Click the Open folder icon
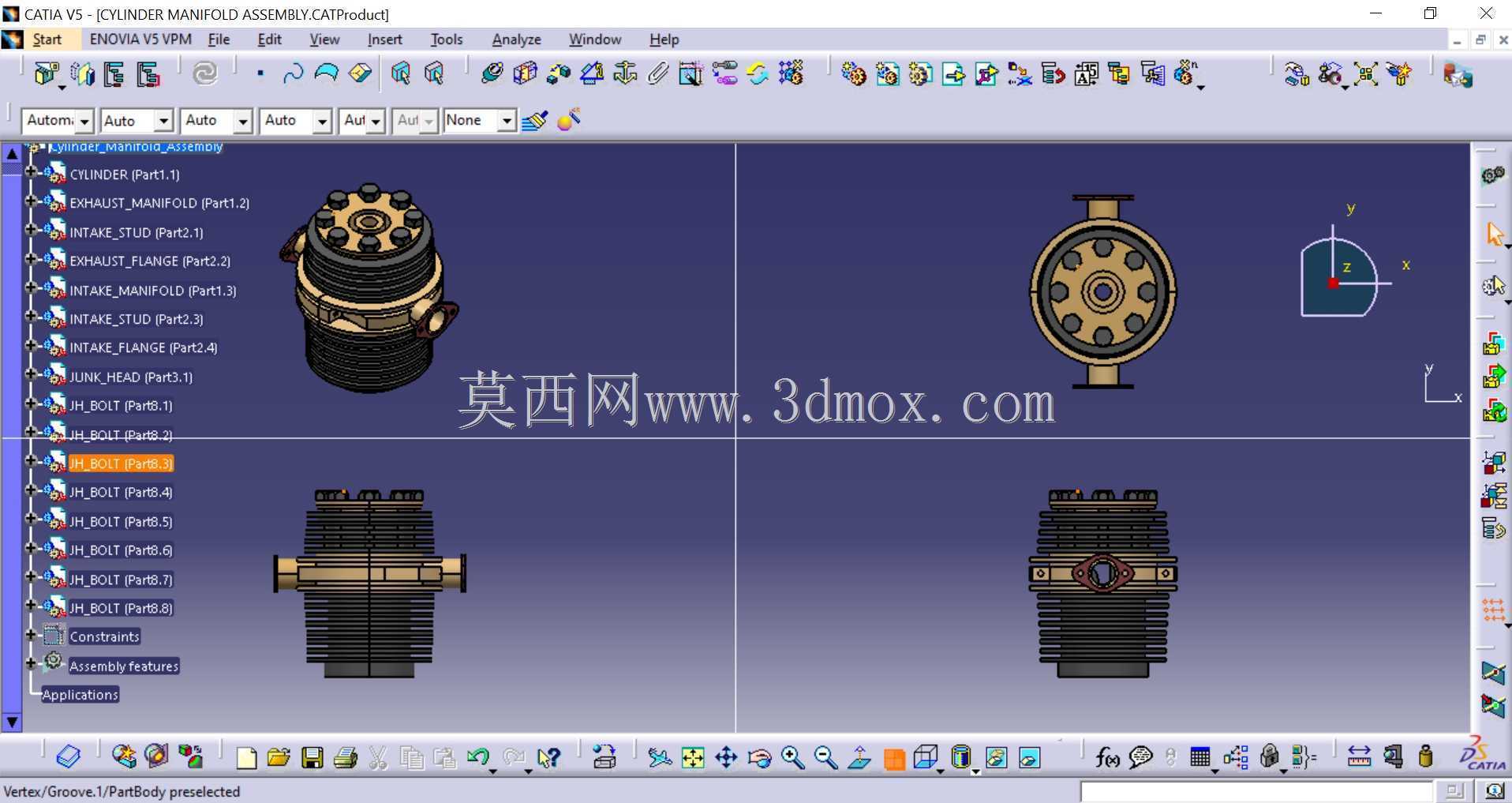 [x=279, y=758]
